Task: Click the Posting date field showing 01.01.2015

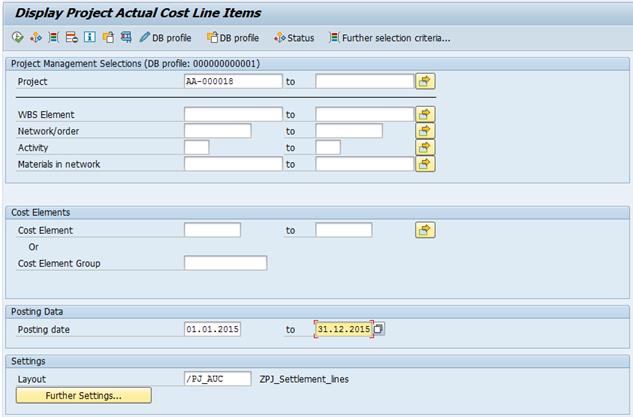Action: 212,329
